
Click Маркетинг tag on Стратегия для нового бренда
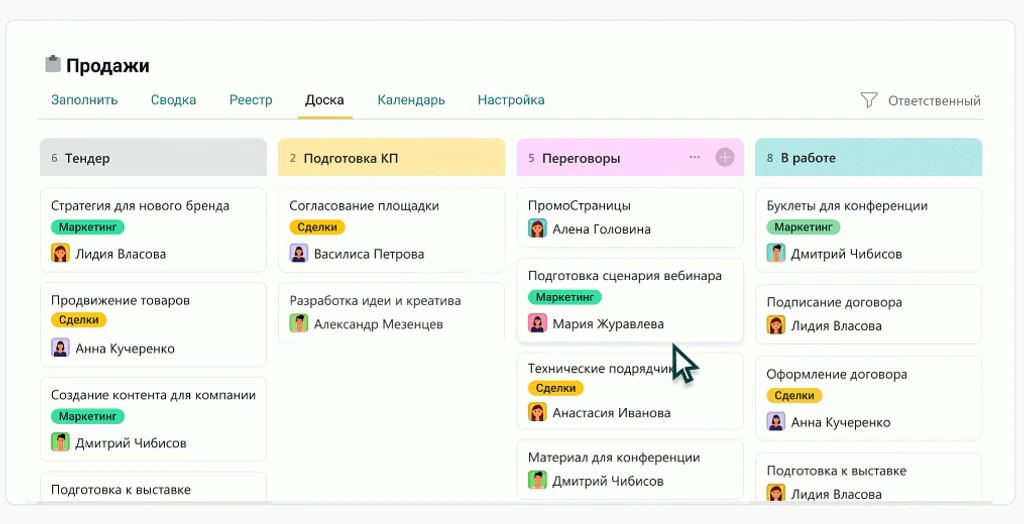[88, 227]
